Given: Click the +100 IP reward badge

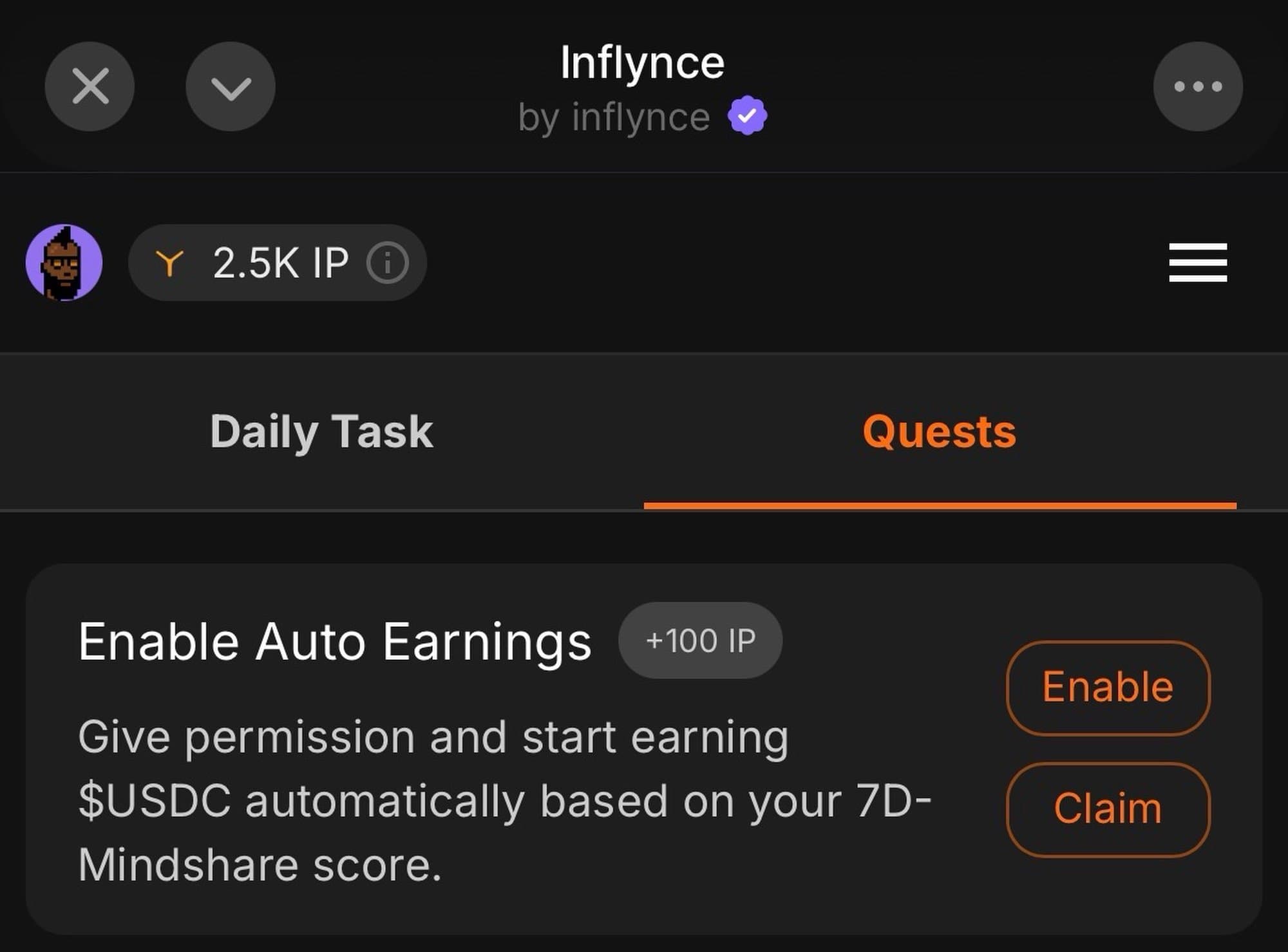Looking at the screenshot, I should pyautogui.click(x=700, y=640).
